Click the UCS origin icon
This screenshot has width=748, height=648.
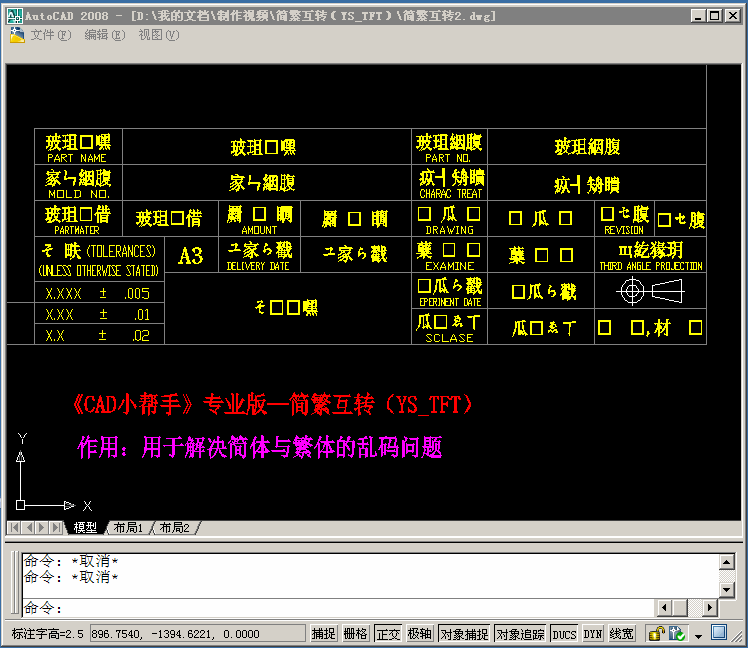(21, 505)
